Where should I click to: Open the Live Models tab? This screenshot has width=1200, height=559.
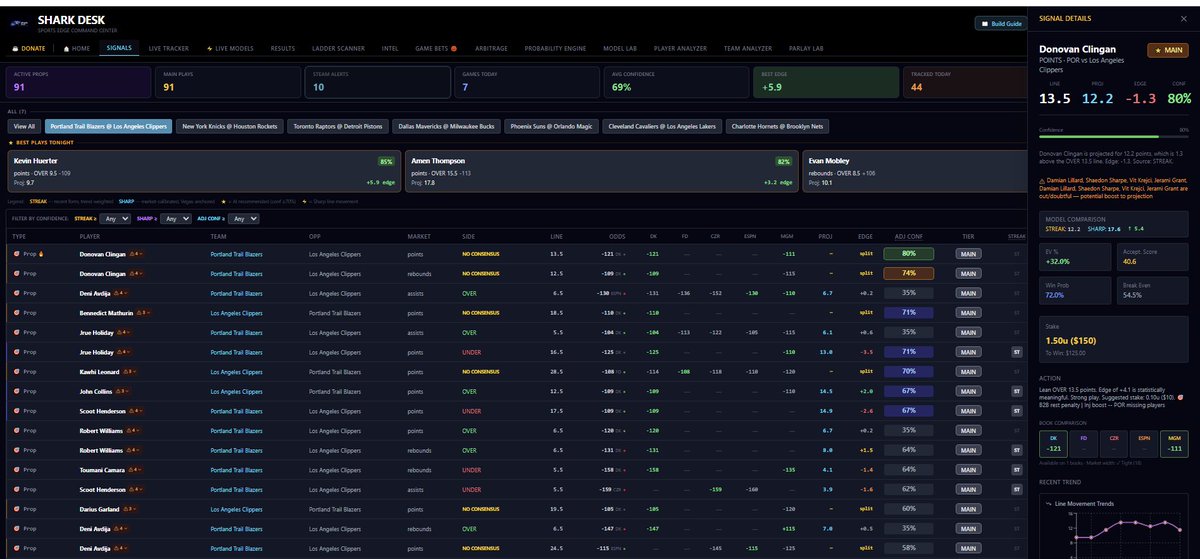228,48
